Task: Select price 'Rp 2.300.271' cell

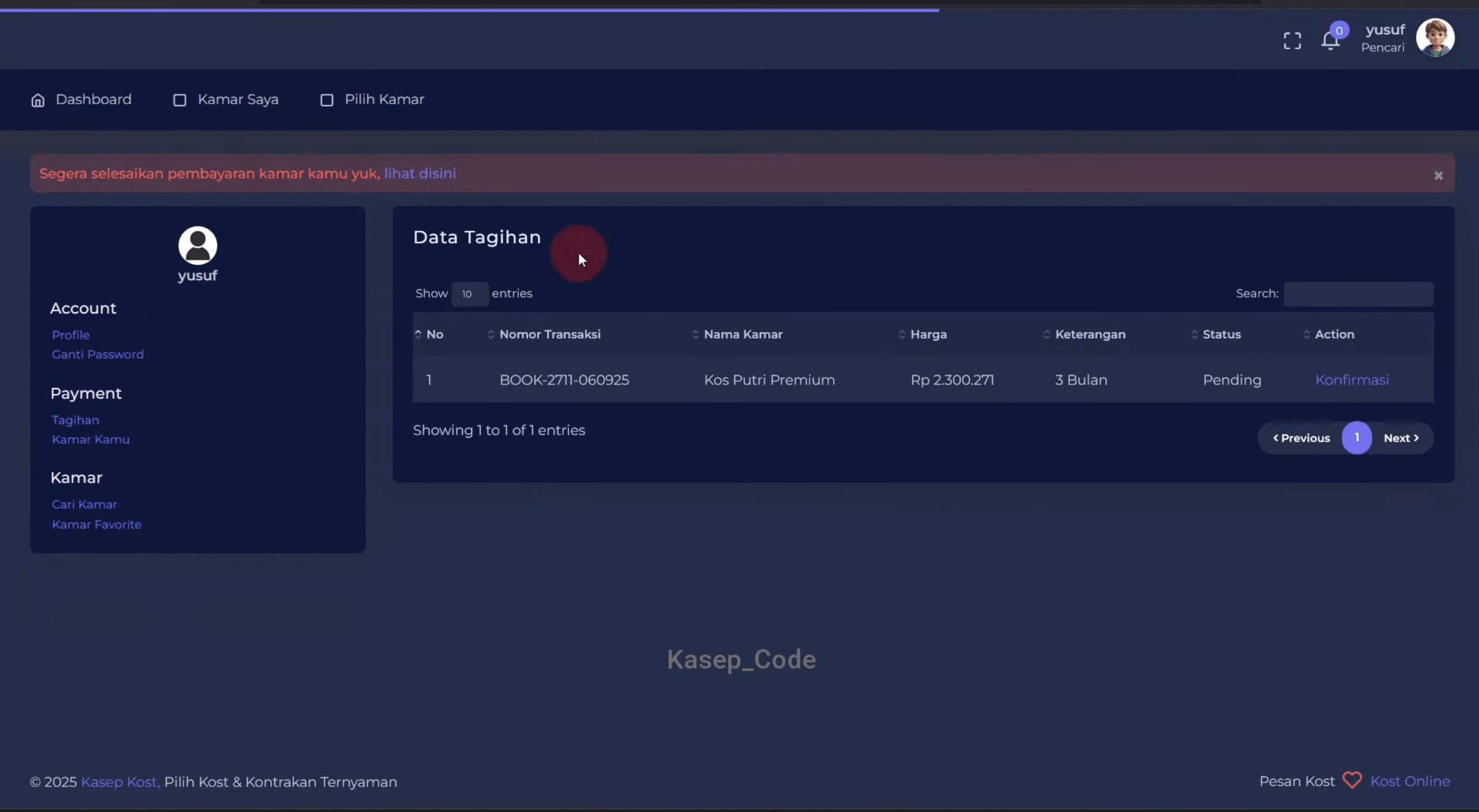Action: tap(952, 380)
